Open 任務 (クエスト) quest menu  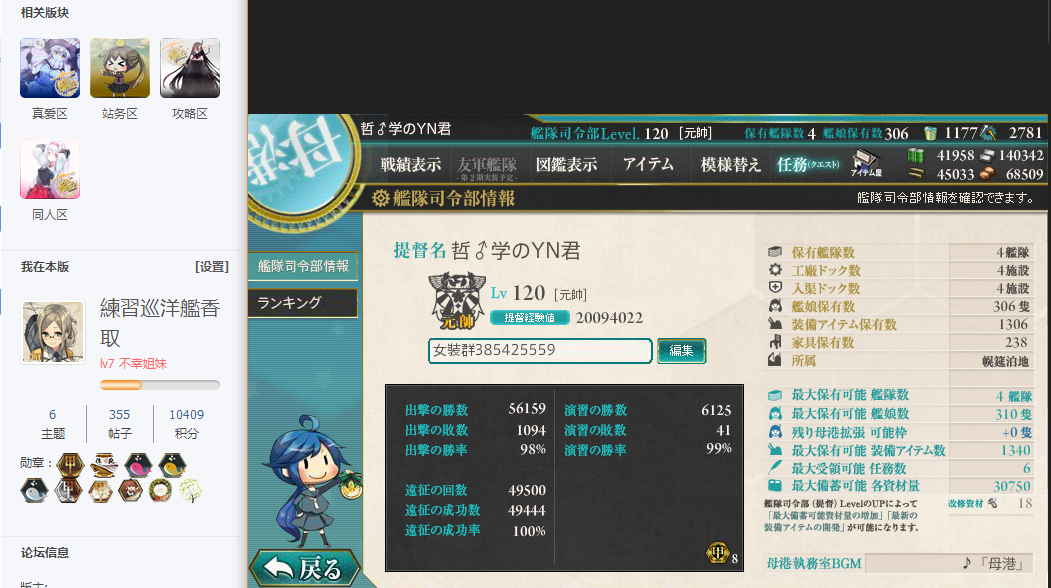click(x=808, y=164)
